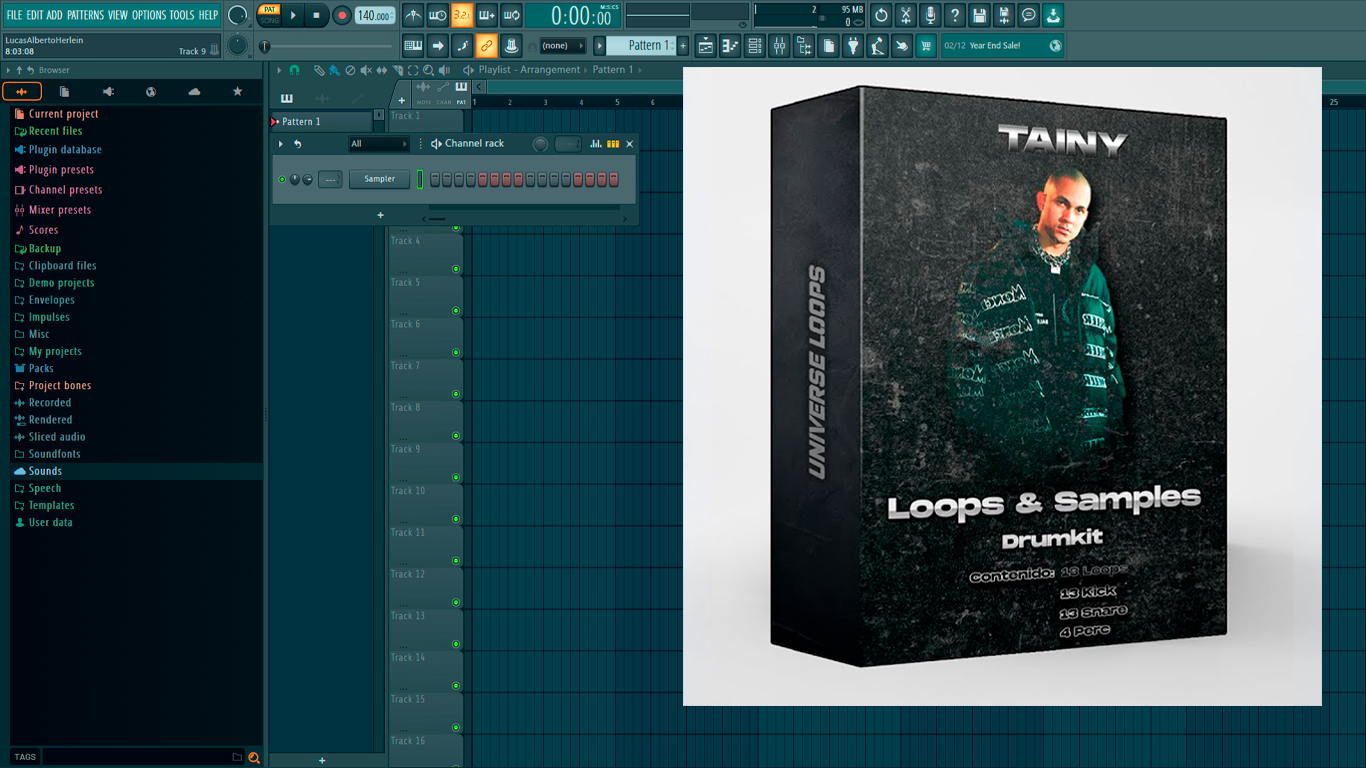Click the undo history icon

point(881,15)
